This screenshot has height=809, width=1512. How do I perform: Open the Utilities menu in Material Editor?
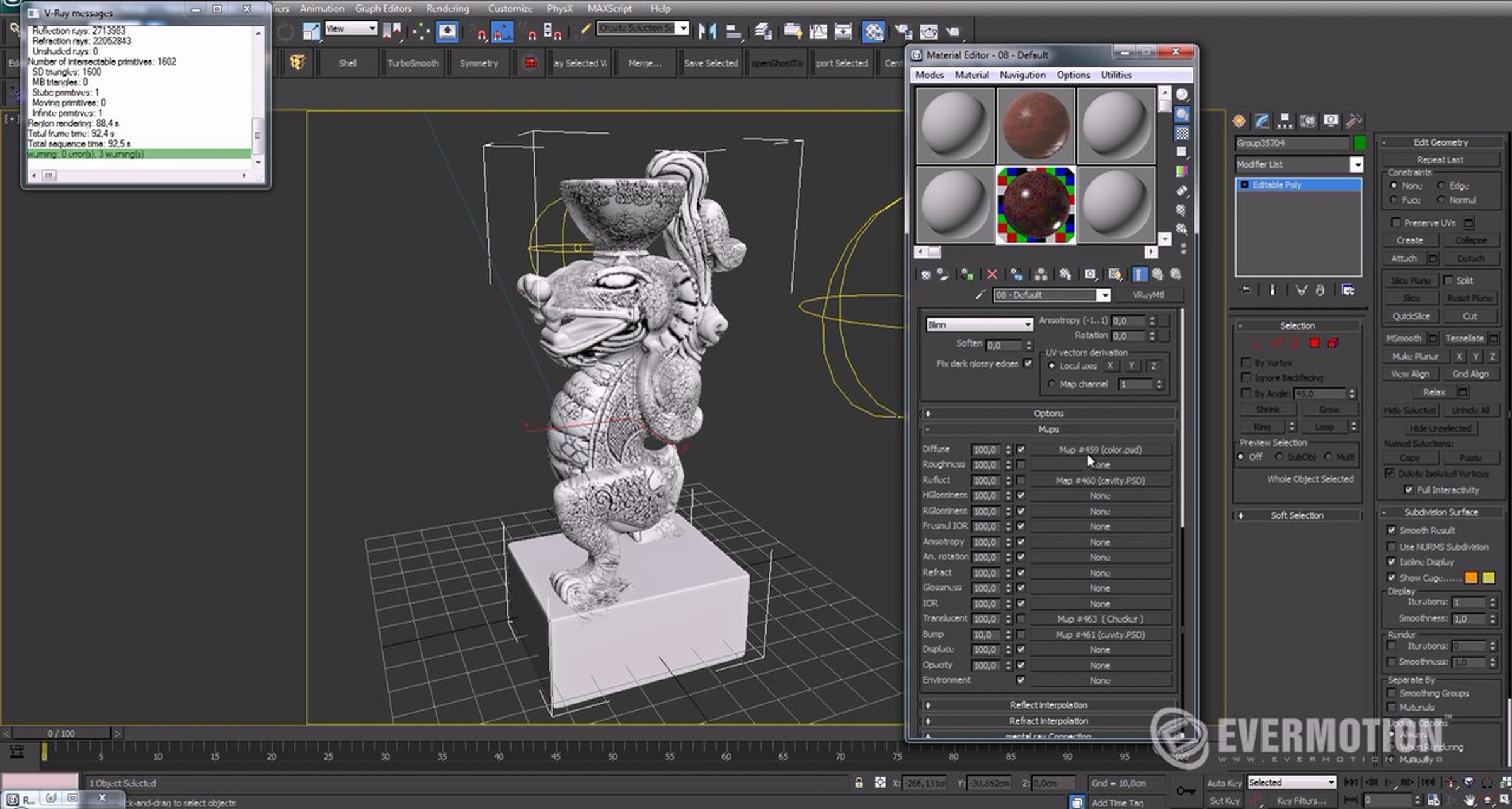tap(1116, 75)
